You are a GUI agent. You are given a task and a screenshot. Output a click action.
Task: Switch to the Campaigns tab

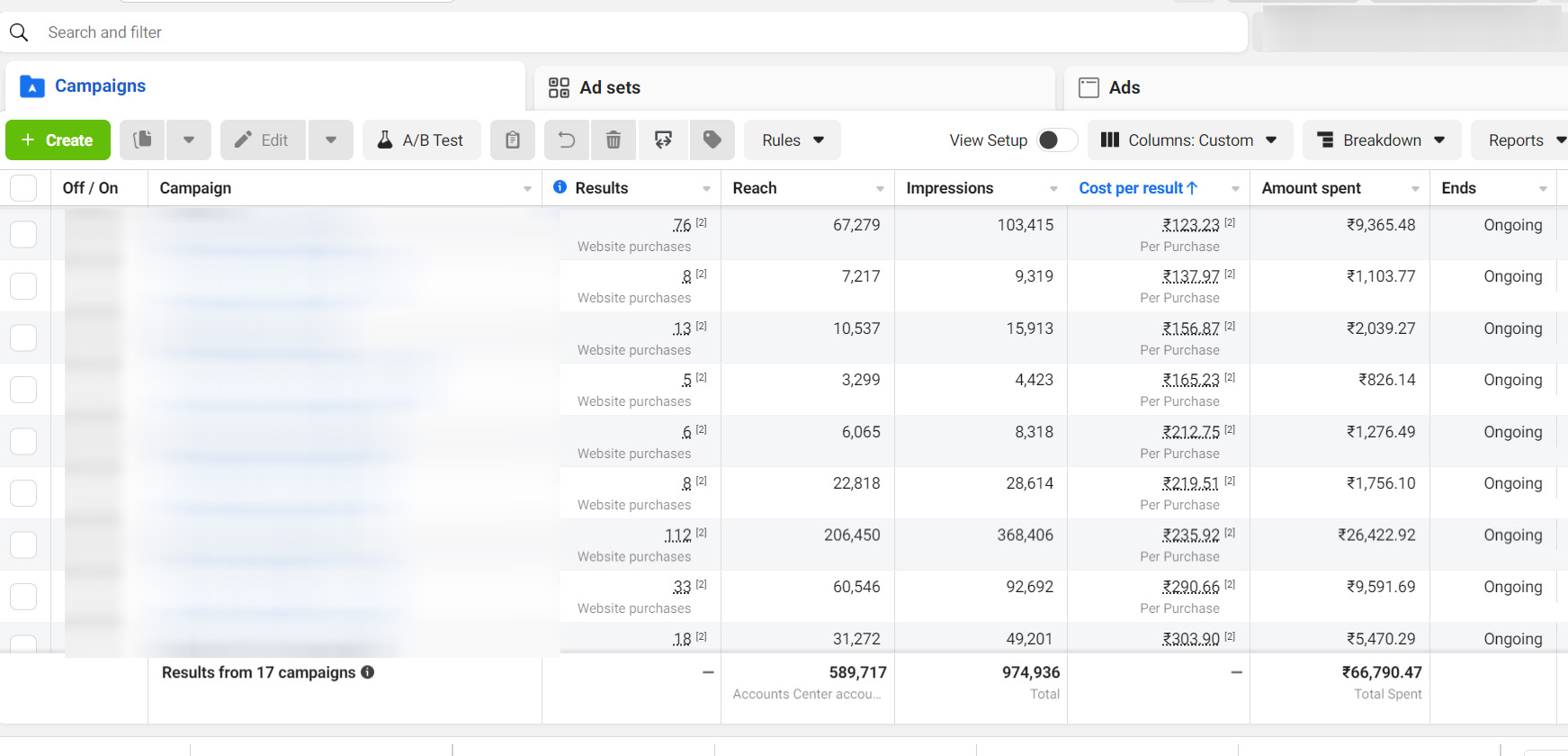(x=265, y=86)
